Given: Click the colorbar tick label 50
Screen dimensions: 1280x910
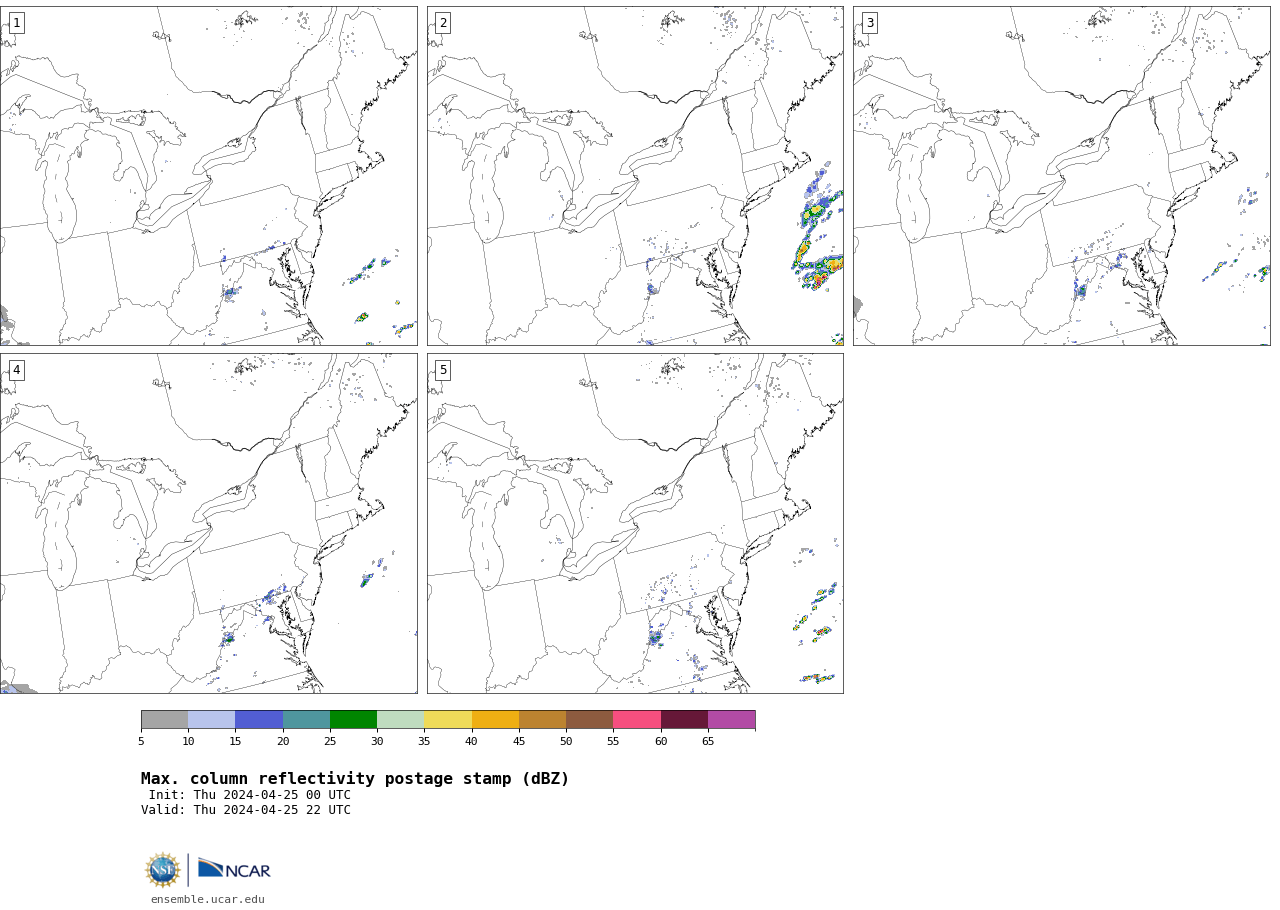Looking at the screenshot, I should 566,741.
